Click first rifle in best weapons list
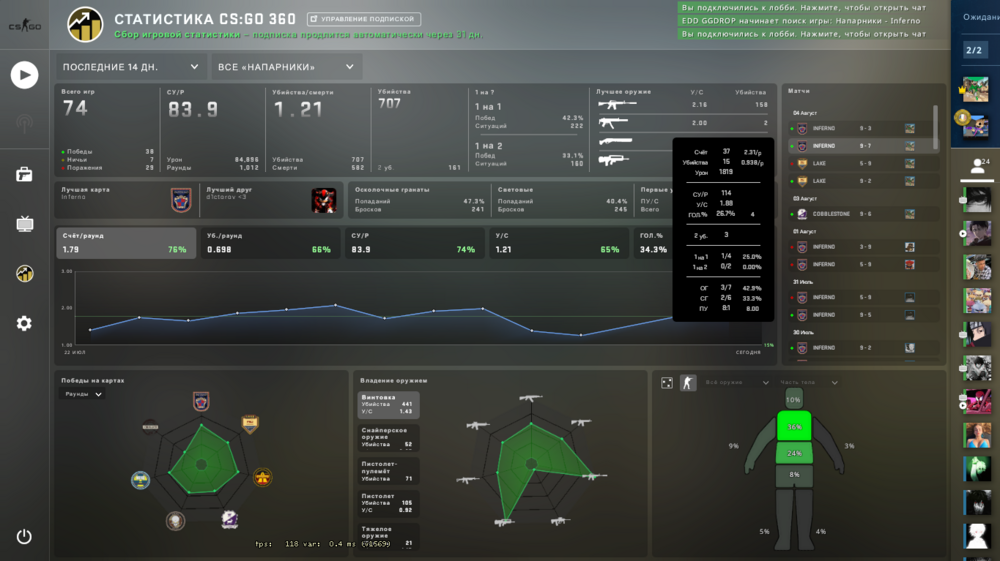 [x=617, y=104]
